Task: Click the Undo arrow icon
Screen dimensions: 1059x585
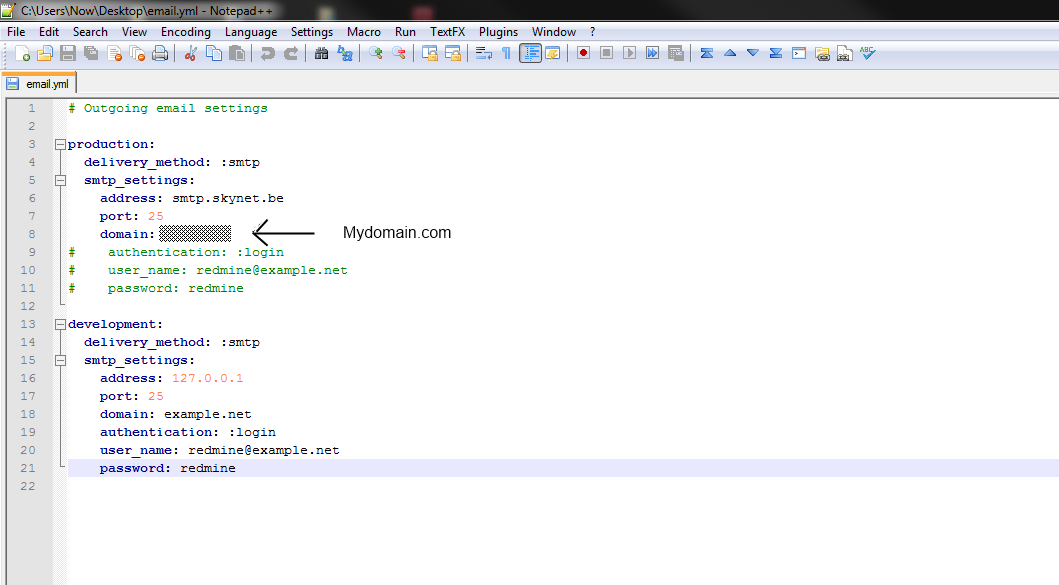Action: (267, 53)
